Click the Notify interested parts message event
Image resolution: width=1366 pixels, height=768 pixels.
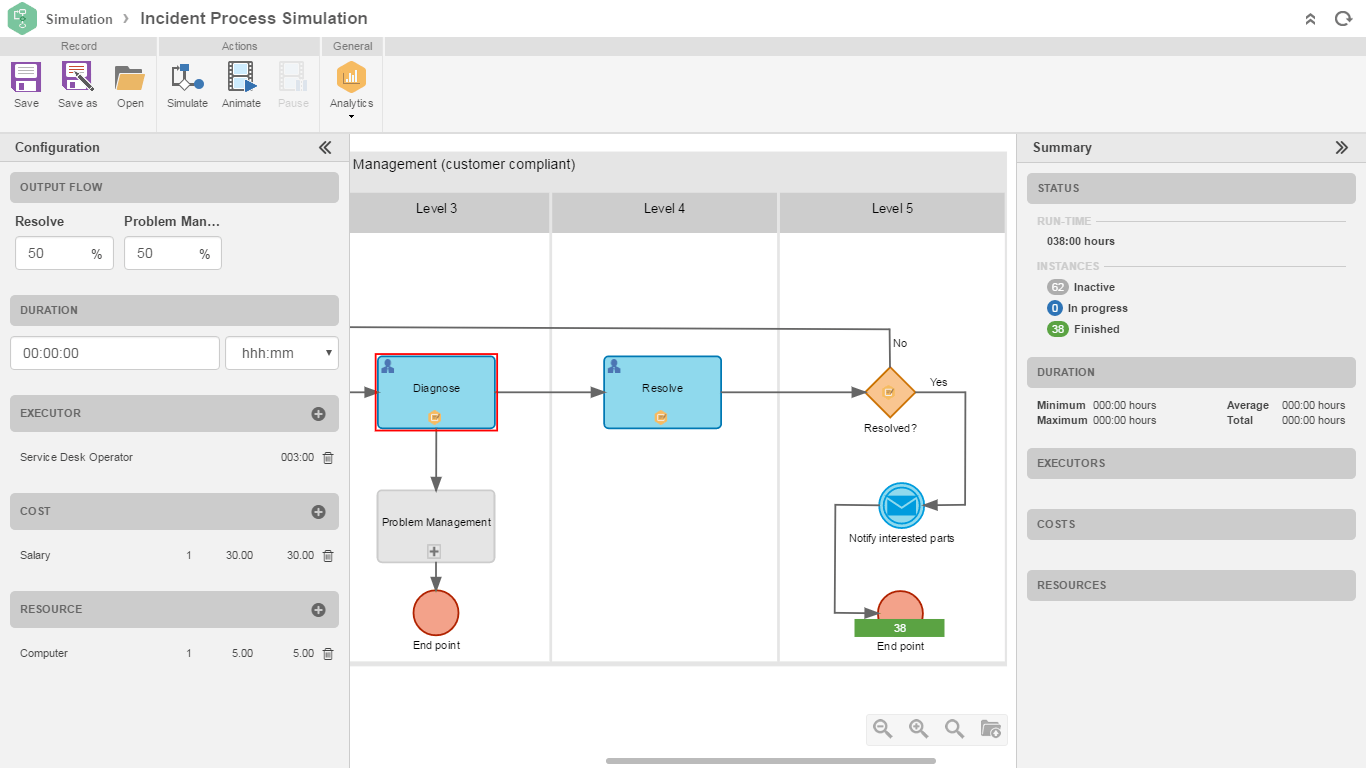[x=901, y=506]
